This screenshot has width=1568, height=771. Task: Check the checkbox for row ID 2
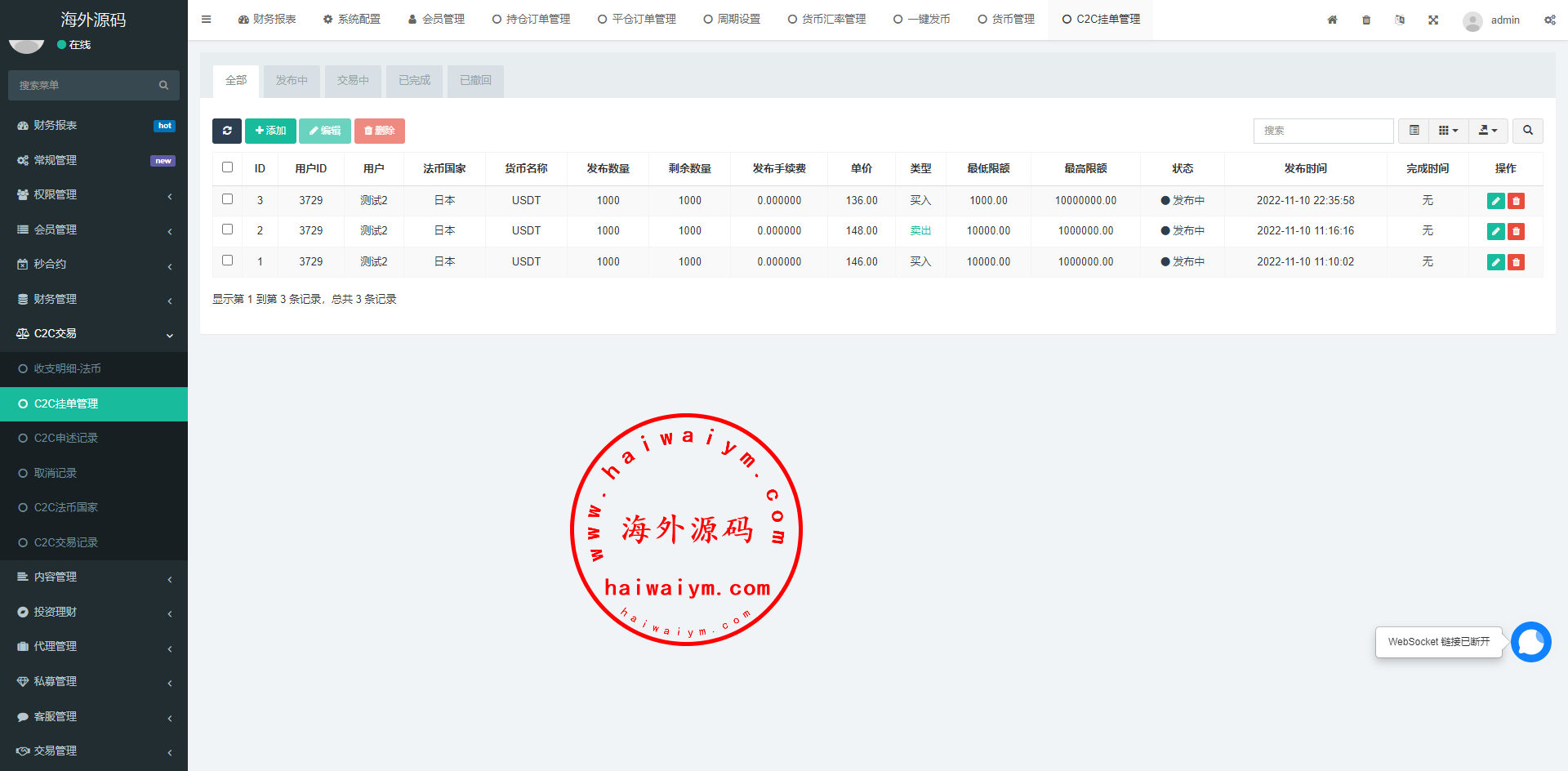click(228, 230)
